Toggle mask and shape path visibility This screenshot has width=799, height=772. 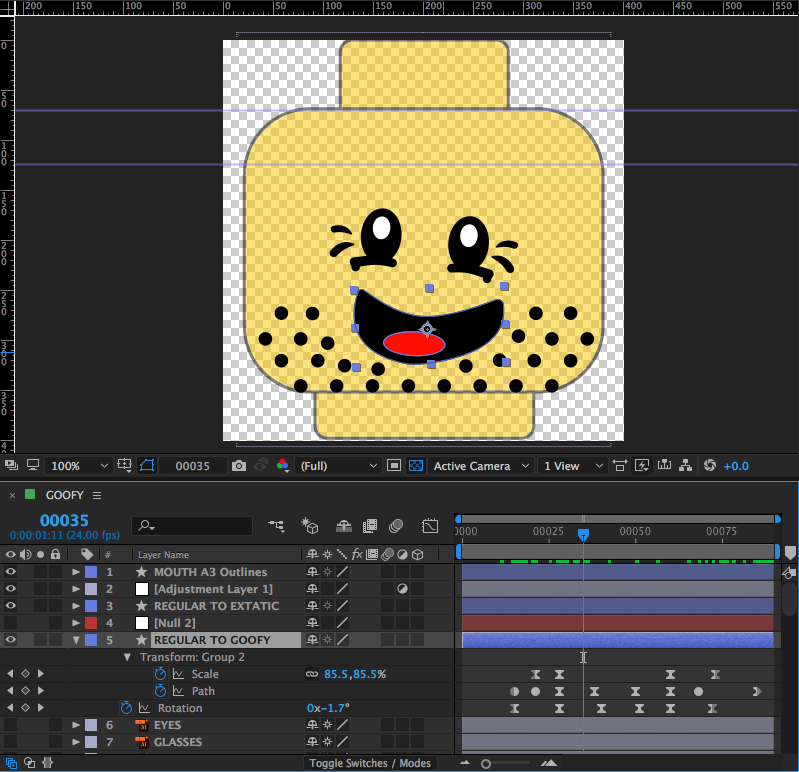tap(147, 466)
